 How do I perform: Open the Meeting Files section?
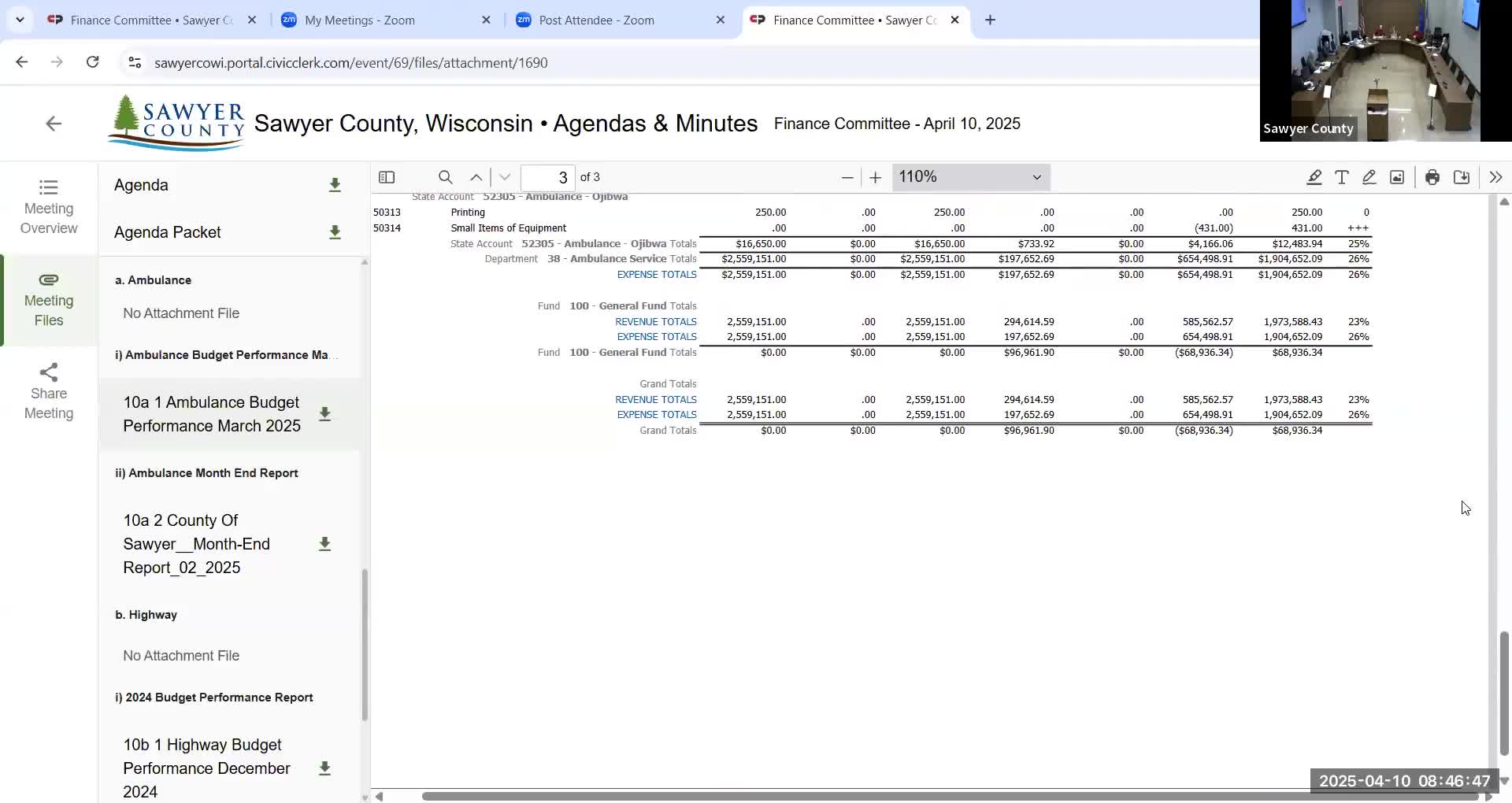coord(49,300)
